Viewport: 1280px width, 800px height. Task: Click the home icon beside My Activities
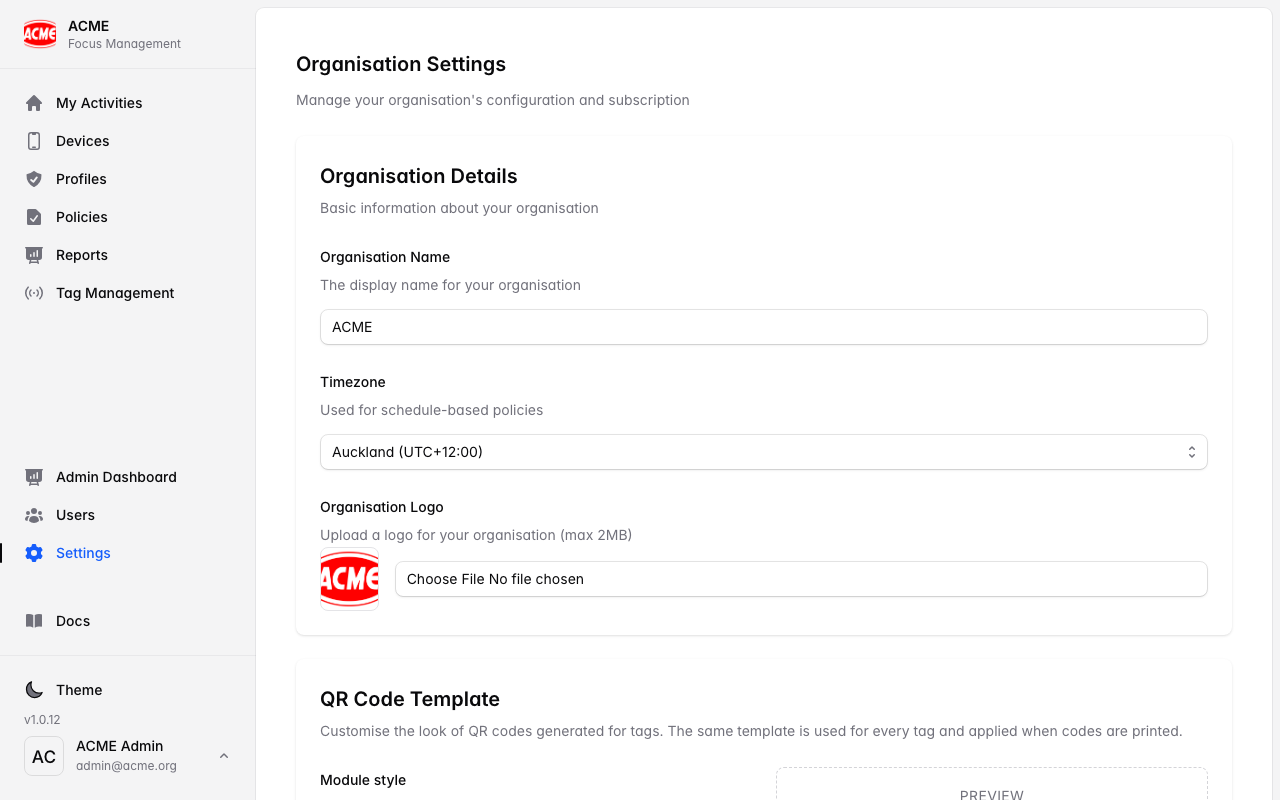point(34,103)
